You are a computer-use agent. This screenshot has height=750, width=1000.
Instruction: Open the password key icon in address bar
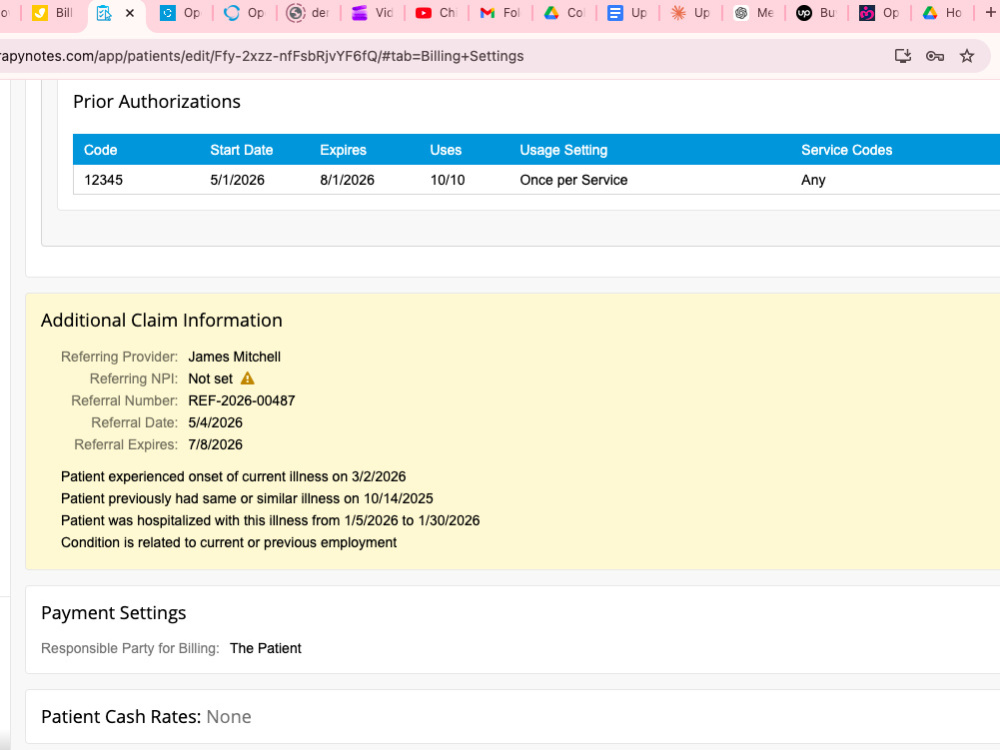pos(935,56)
